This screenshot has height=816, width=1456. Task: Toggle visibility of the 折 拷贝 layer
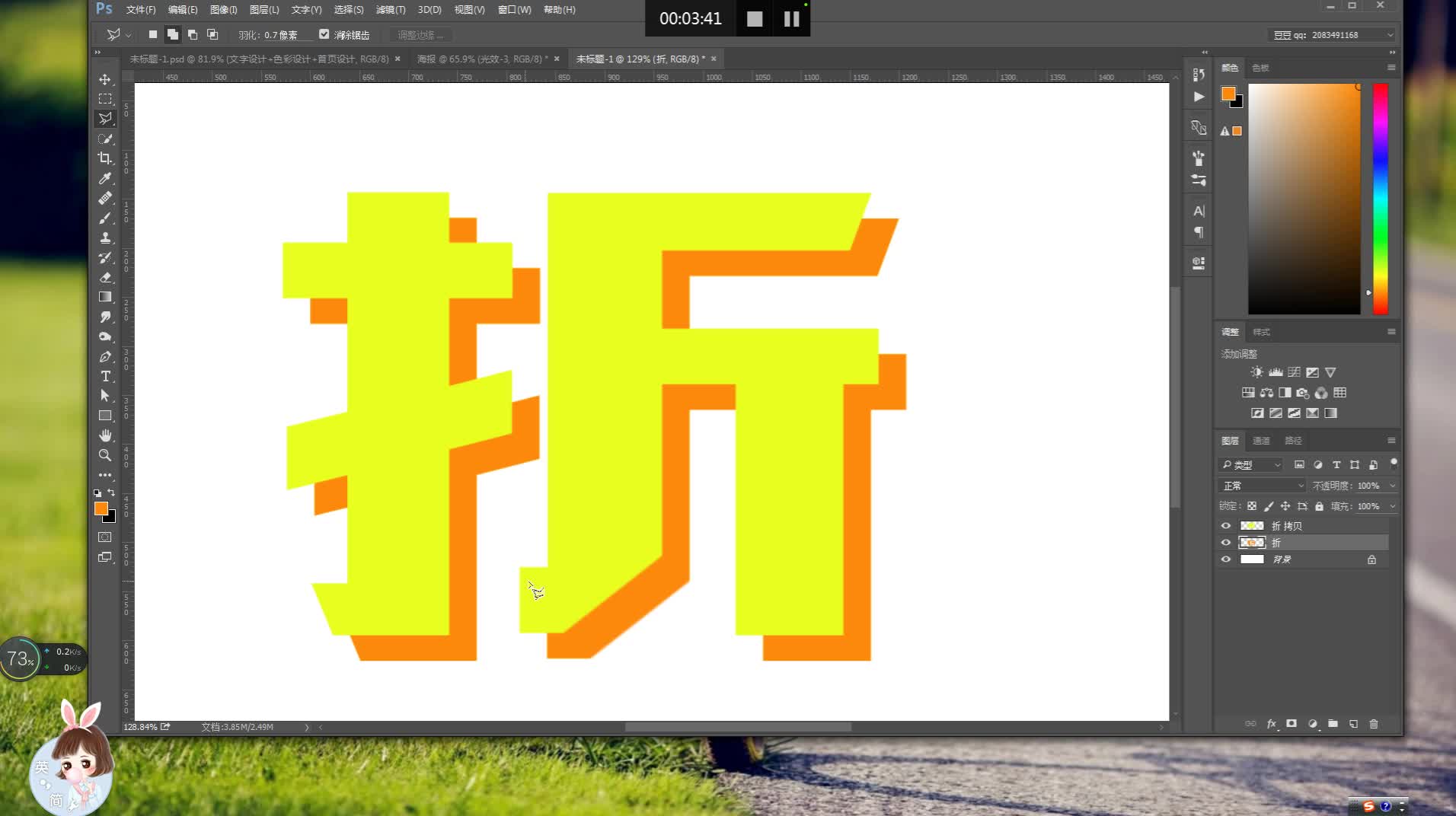[1226, 525]
